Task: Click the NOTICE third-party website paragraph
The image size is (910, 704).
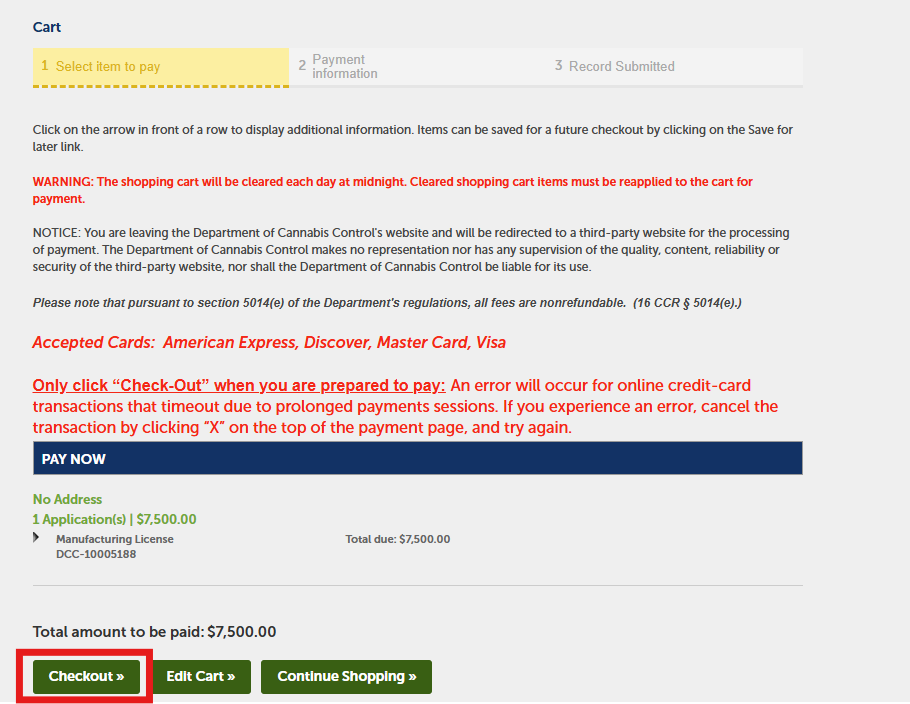Action: click(411, 250)
